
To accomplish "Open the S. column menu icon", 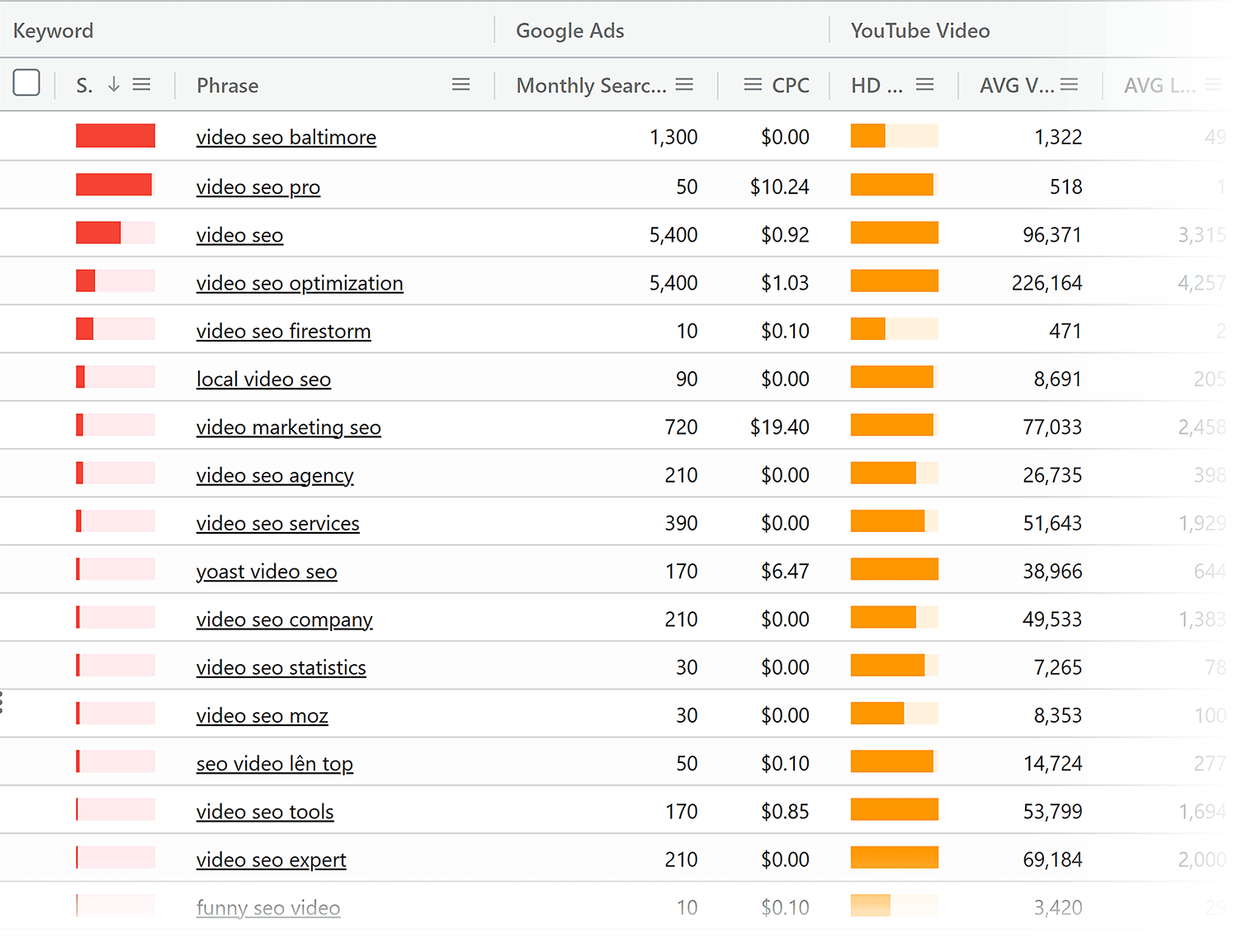I will pos(142,85).
